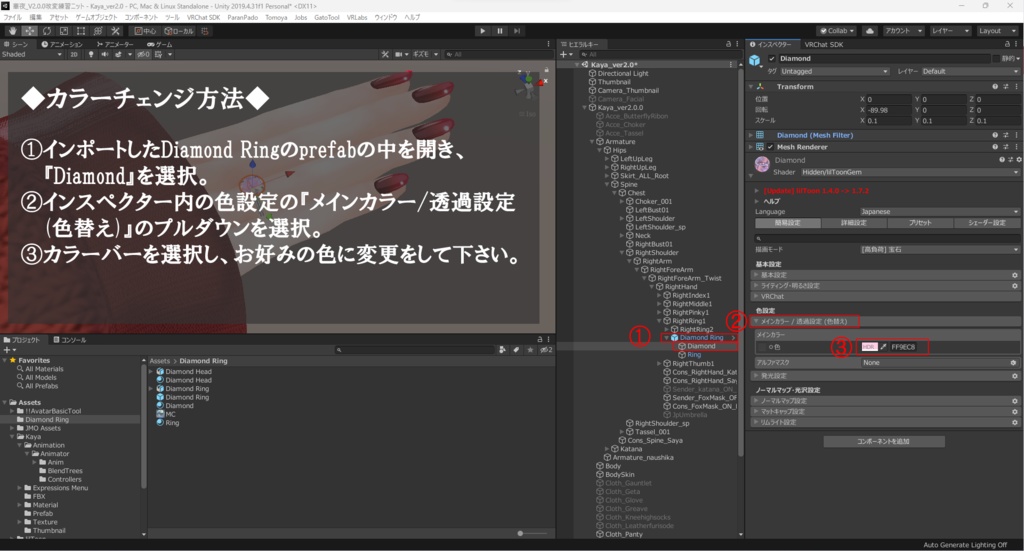Image resolution: width=1024 pixels, height=551 pixels.
Task: Click the コンポーネントを追加 button
Action: click(x=884, y=441)
